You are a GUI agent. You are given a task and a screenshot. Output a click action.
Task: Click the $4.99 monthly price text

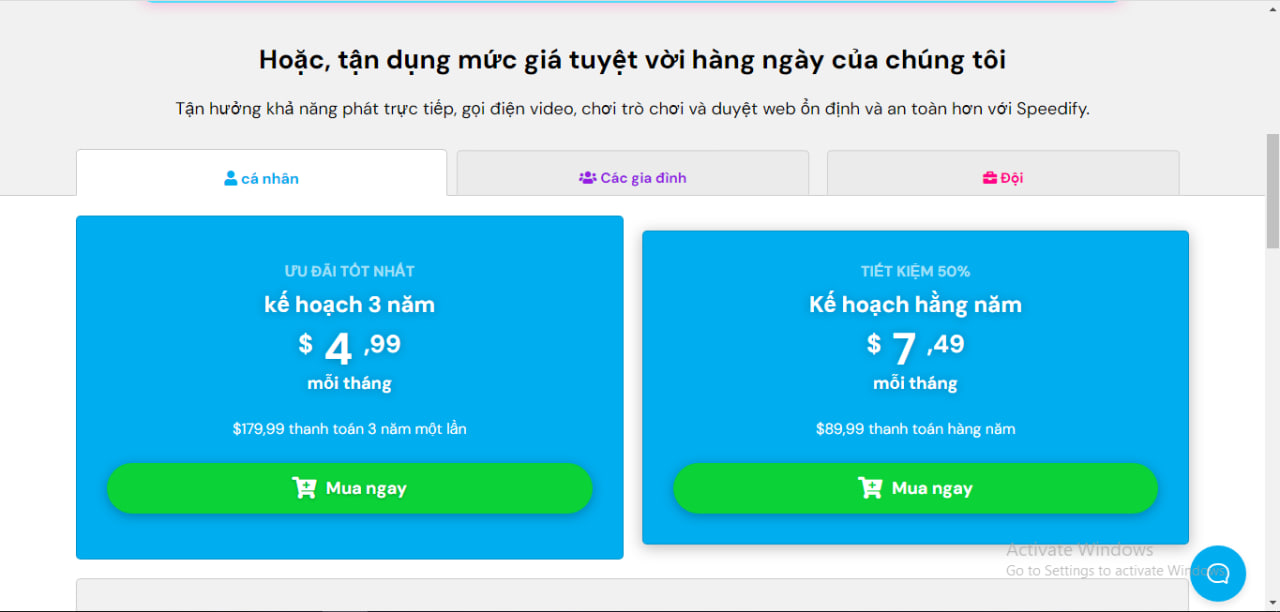349,347
